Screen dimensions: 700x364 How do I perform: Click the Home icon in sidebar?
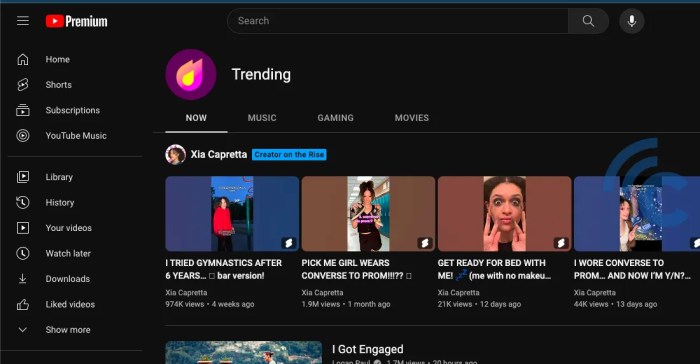(23, 59)
